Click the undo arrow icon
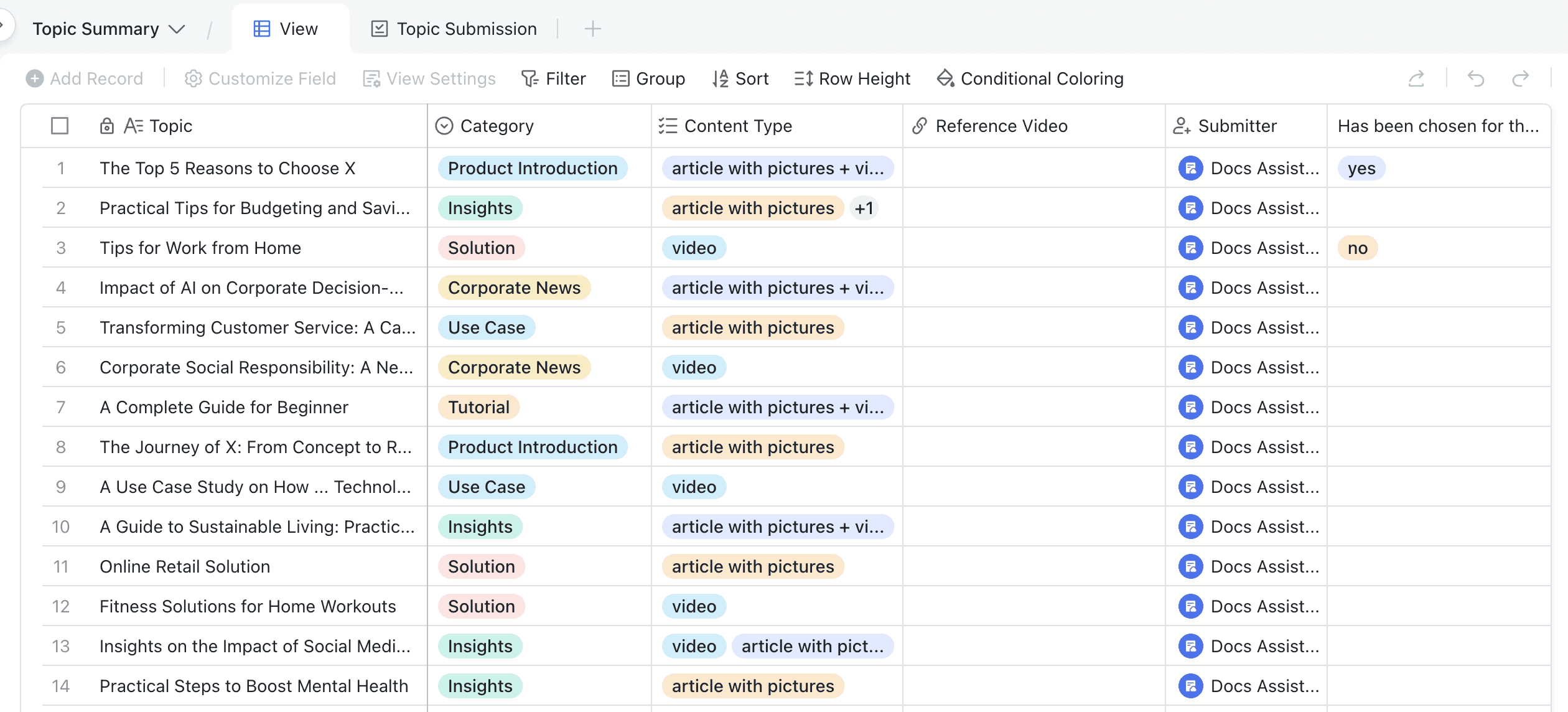The height and width of the screenshot is (712, 1568). (1476, 78)
